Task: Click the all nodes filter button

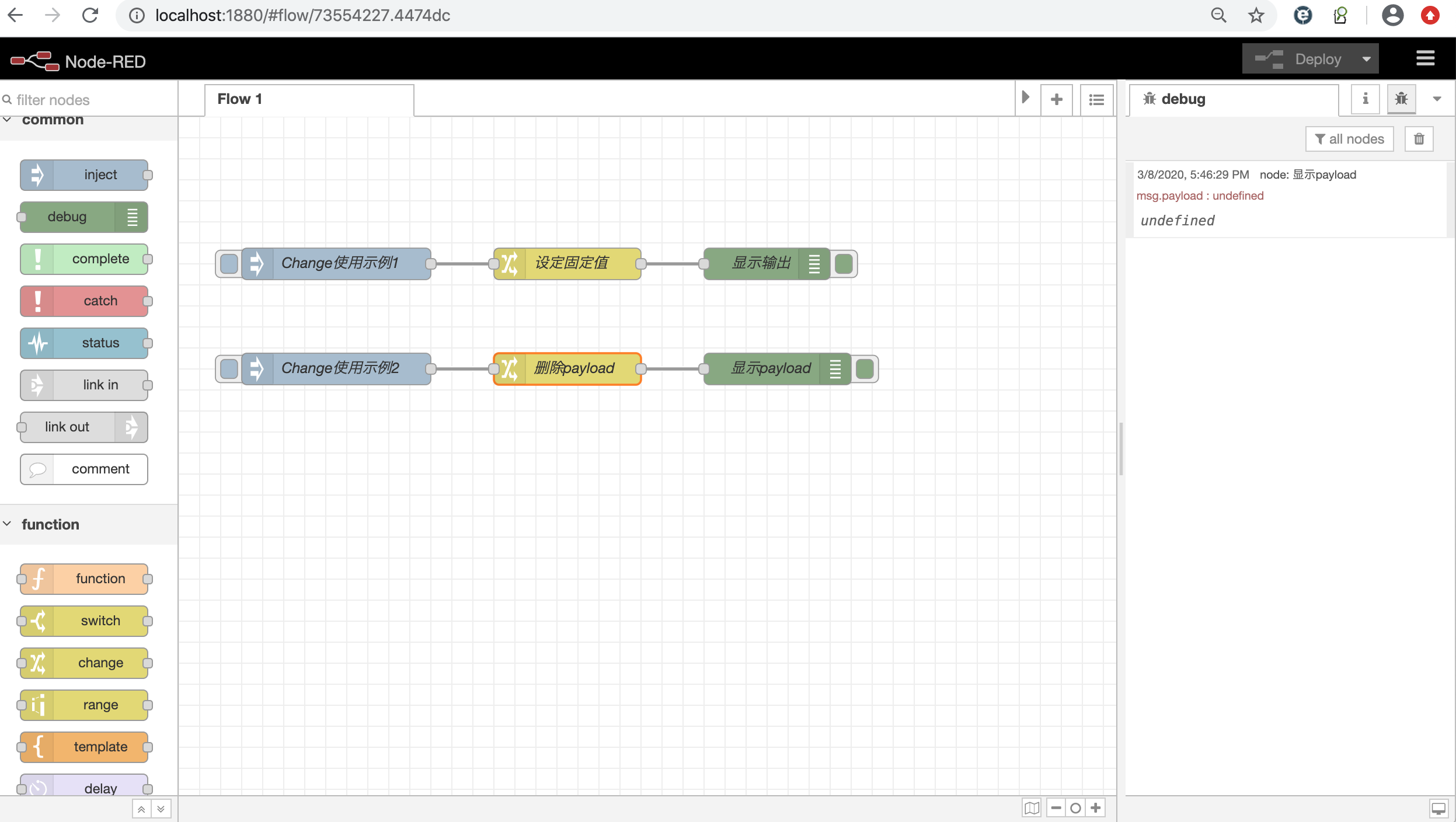Action: click(1349, 139)
